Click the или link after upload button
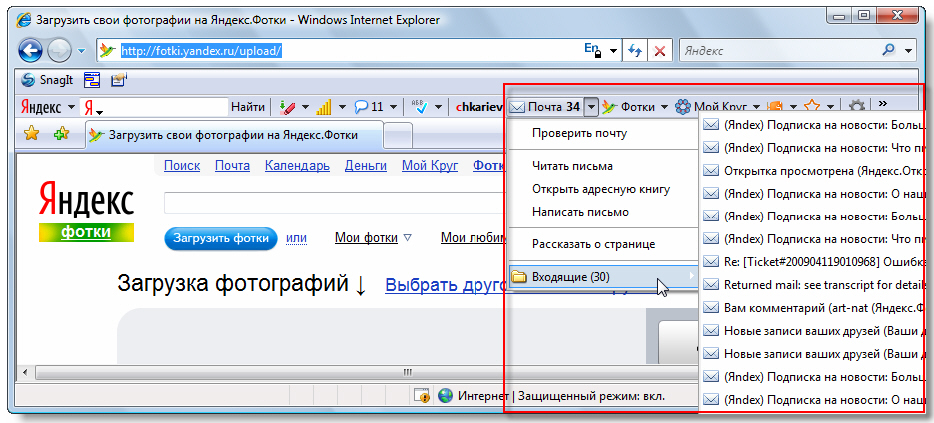 [x=296, y=238]
